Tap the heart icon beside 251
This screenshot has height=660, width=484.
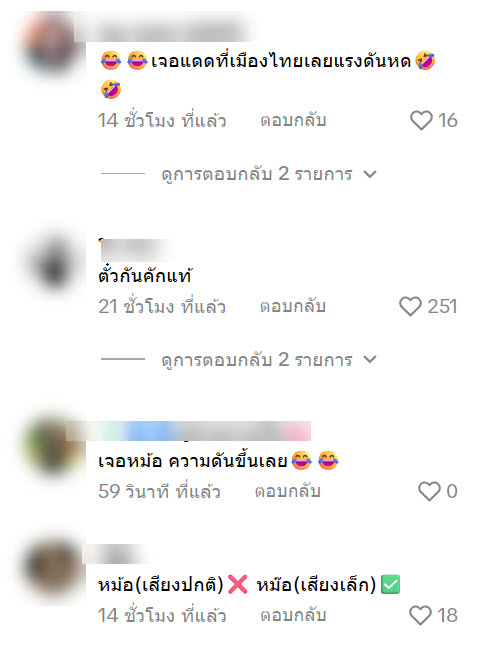[410, 306]
